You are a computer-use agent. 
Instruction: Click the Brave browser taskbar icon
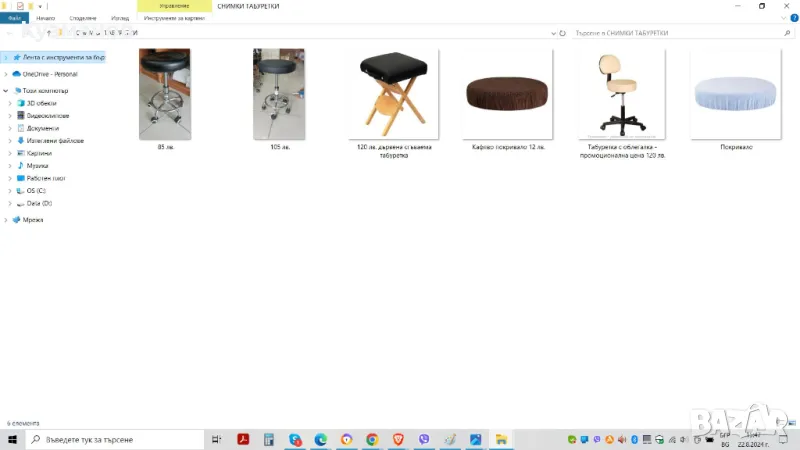tap(398, 439)
